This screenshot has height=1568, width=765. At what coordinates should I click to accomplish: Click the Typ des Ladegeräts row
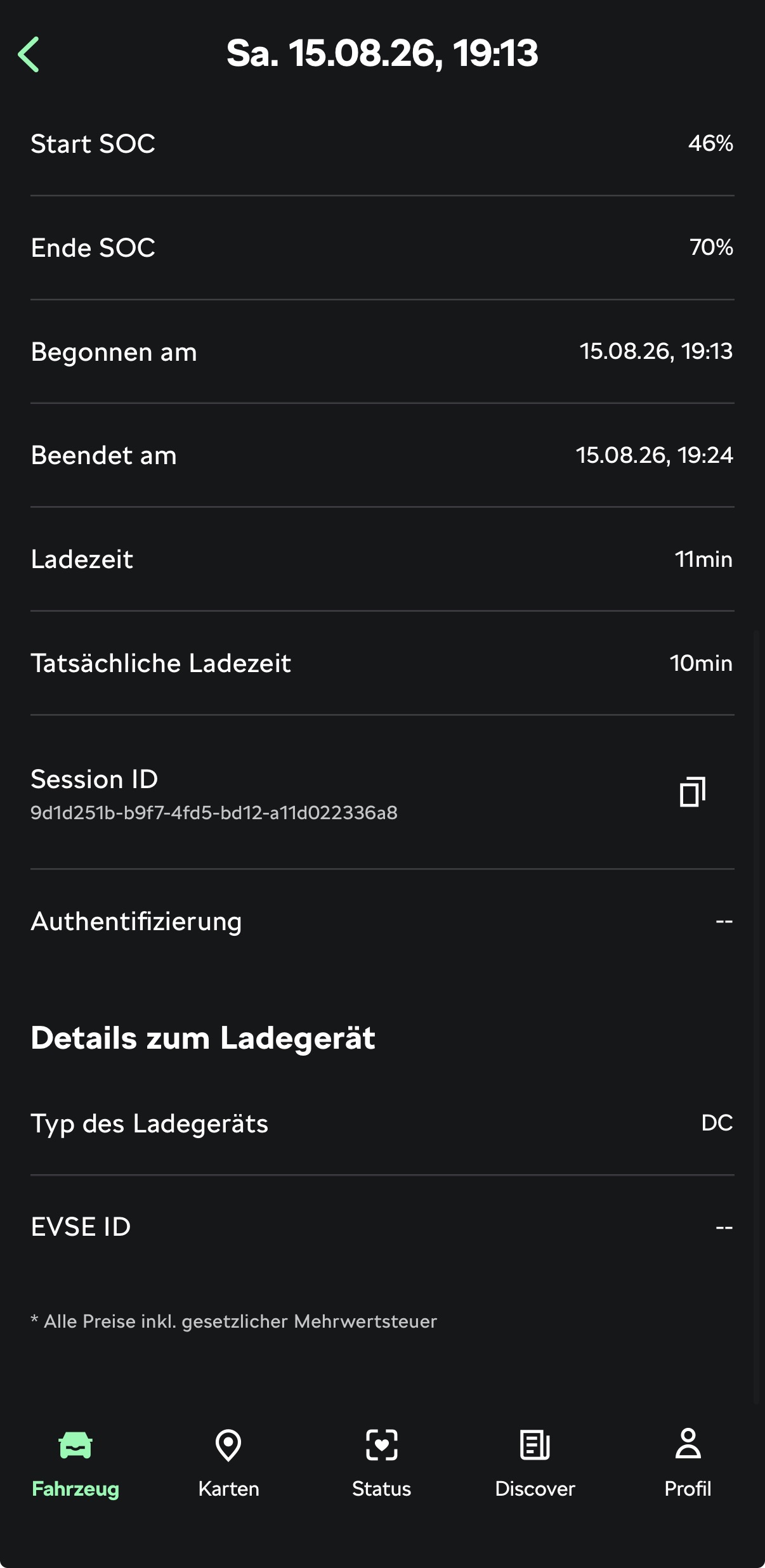coord(383,1123)
